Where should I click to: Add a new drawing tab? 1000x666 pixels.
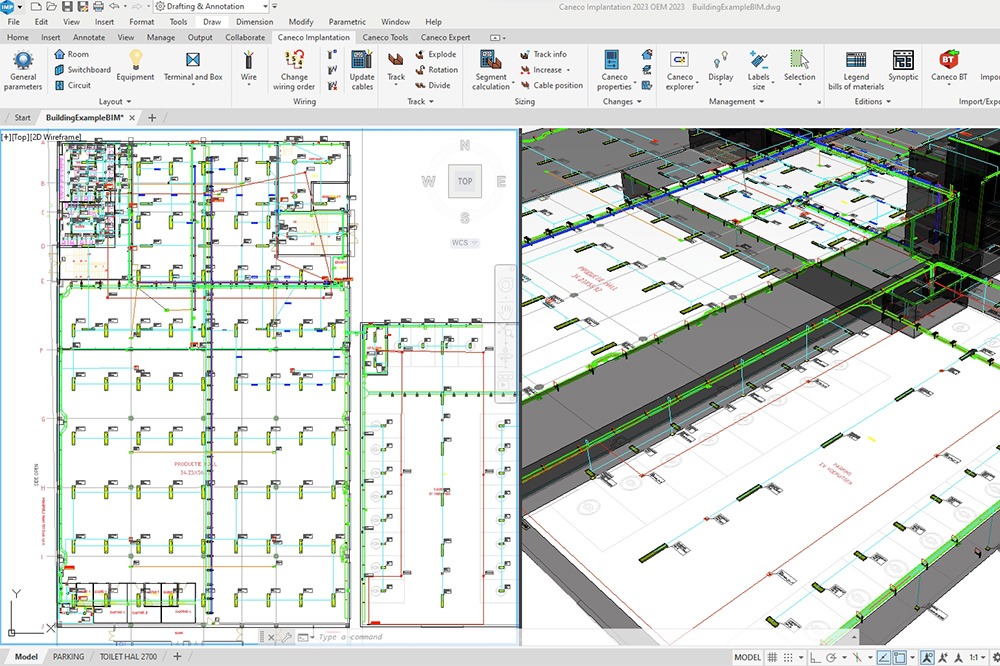tap(152, 117)
